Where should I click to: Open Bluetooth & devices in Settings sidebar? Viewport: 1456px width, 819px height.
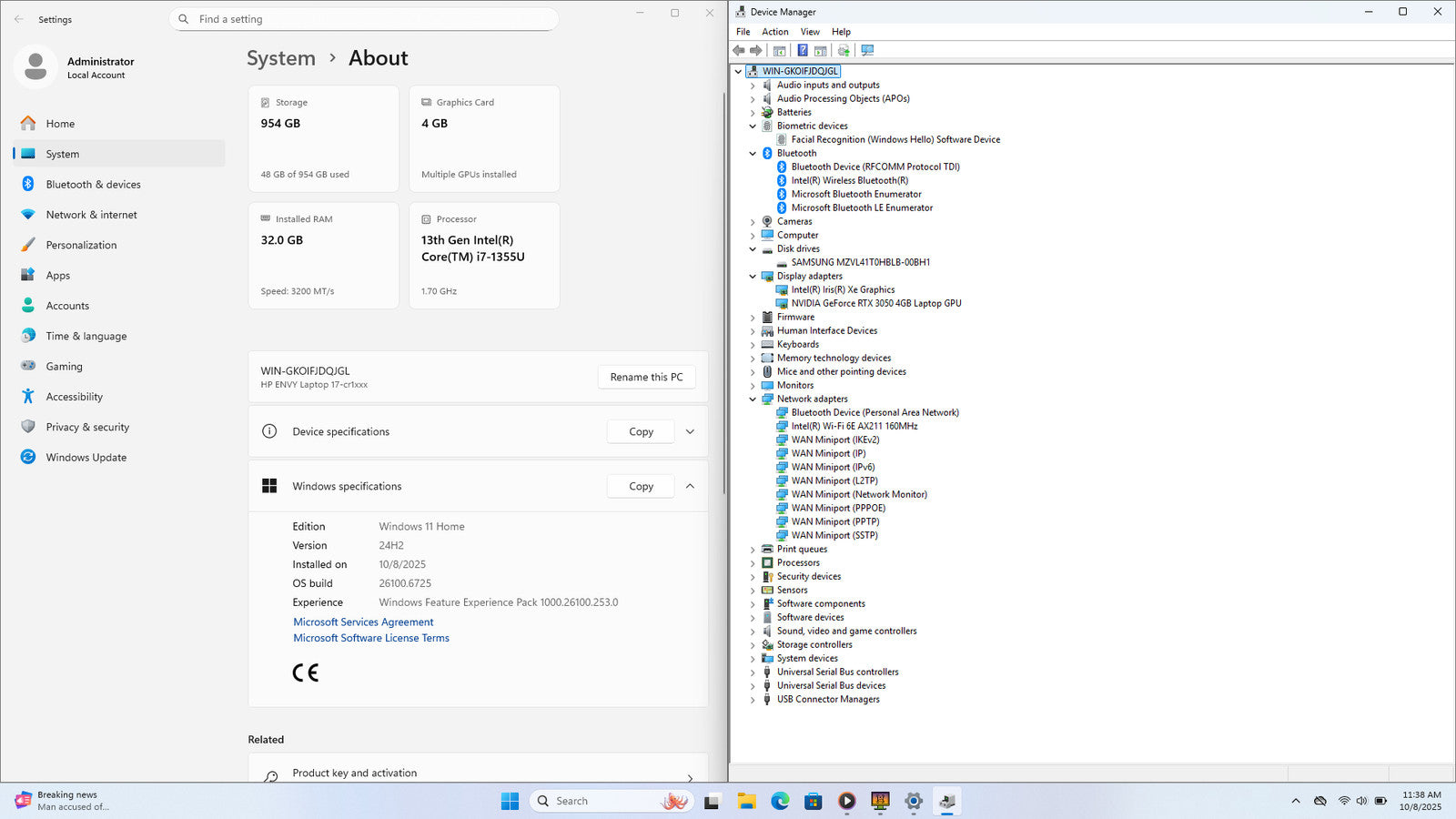tap(93, 185)
